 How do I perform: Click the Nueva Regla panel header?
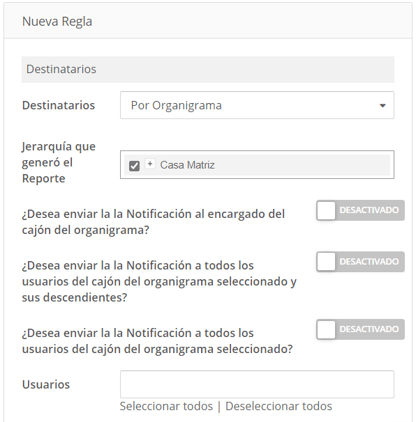point(208,21)
